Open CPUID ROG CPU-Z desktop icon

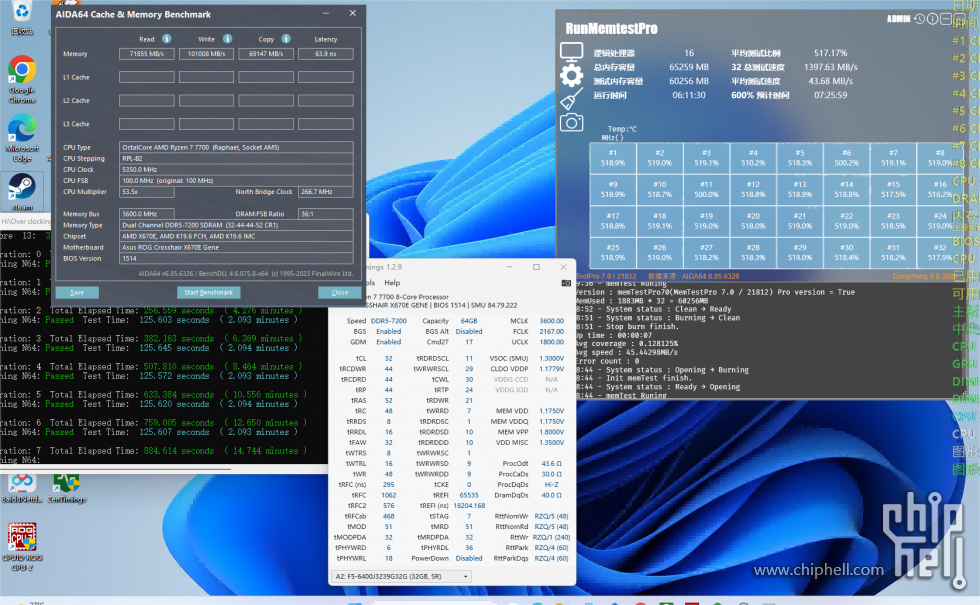click(22, 547)
